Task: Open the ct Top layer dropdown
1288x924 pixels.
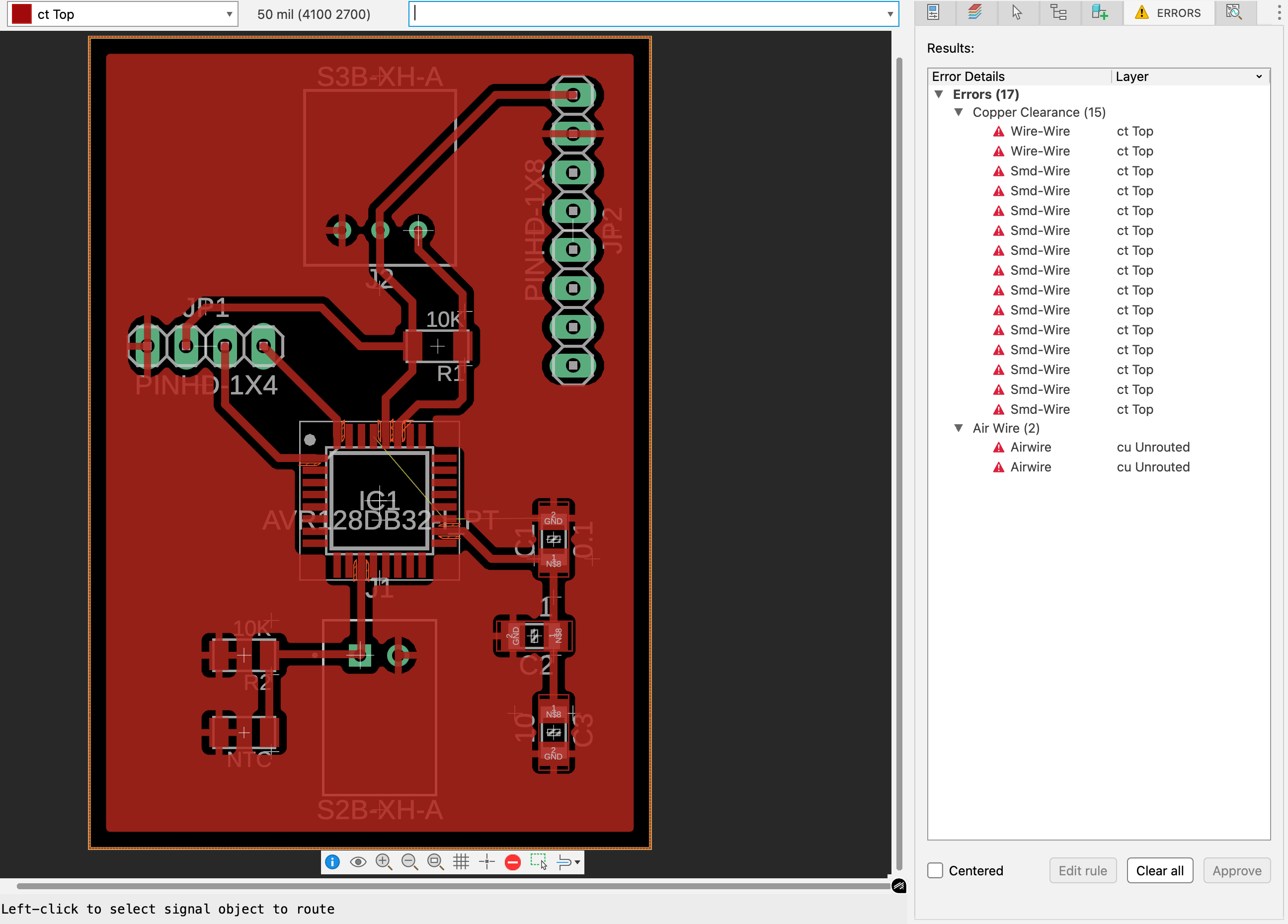Action: [x=229, y=14]
